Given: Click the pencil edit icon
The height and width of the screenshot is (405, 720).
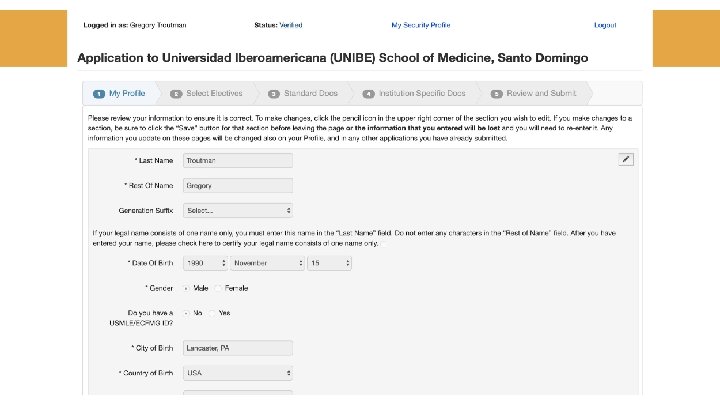Looking at the screenshot, I should (x=625, y=159).
